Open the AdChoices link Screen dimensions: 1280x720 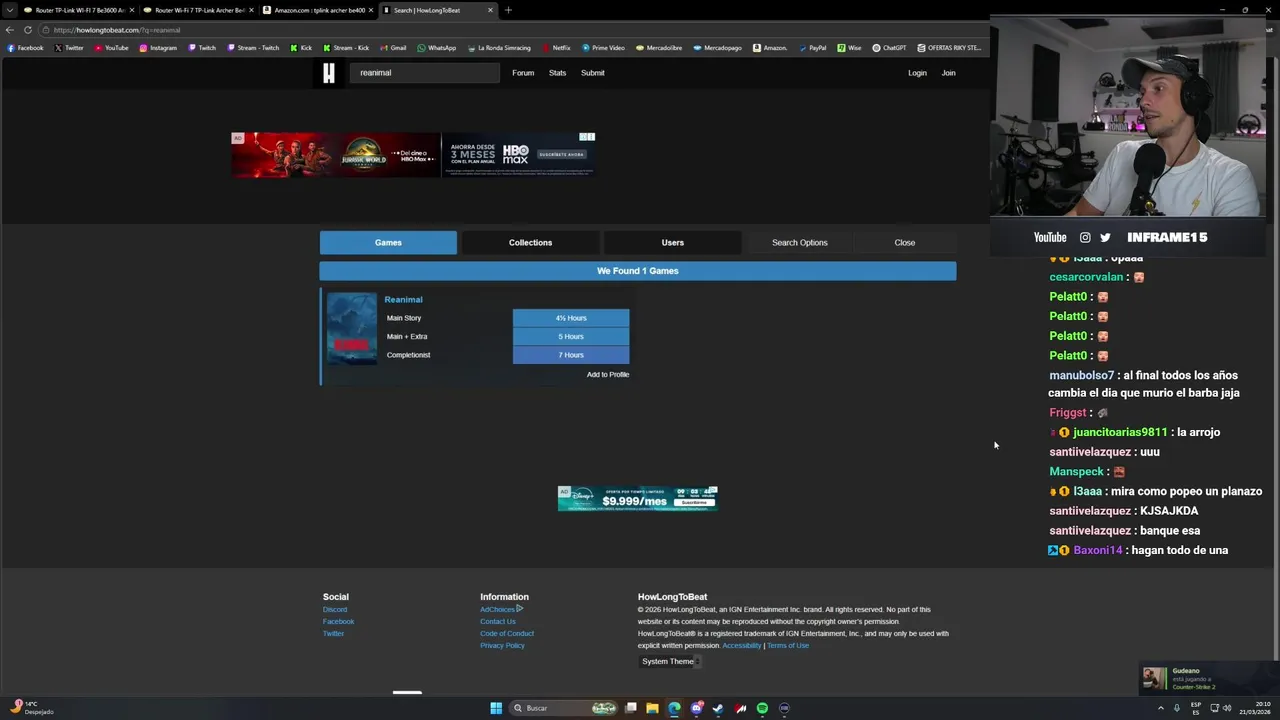tap(501, 610)
